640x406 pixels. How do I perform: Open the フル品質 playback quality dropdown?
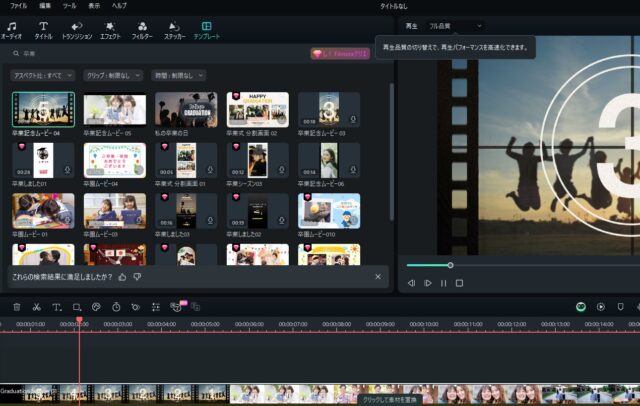tap(454, 25)
